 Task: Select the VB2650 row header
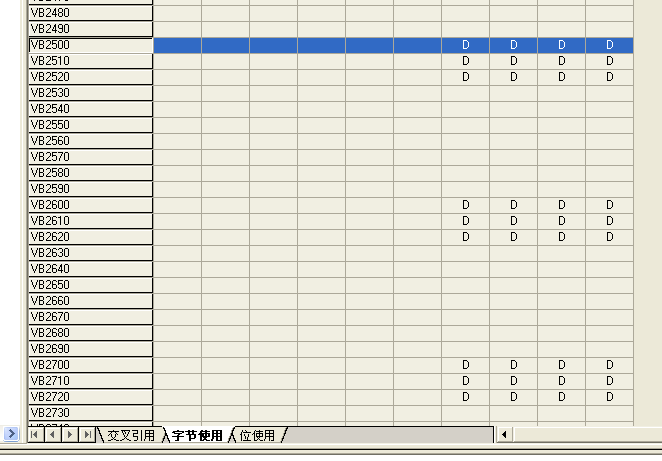coord(90,285)
